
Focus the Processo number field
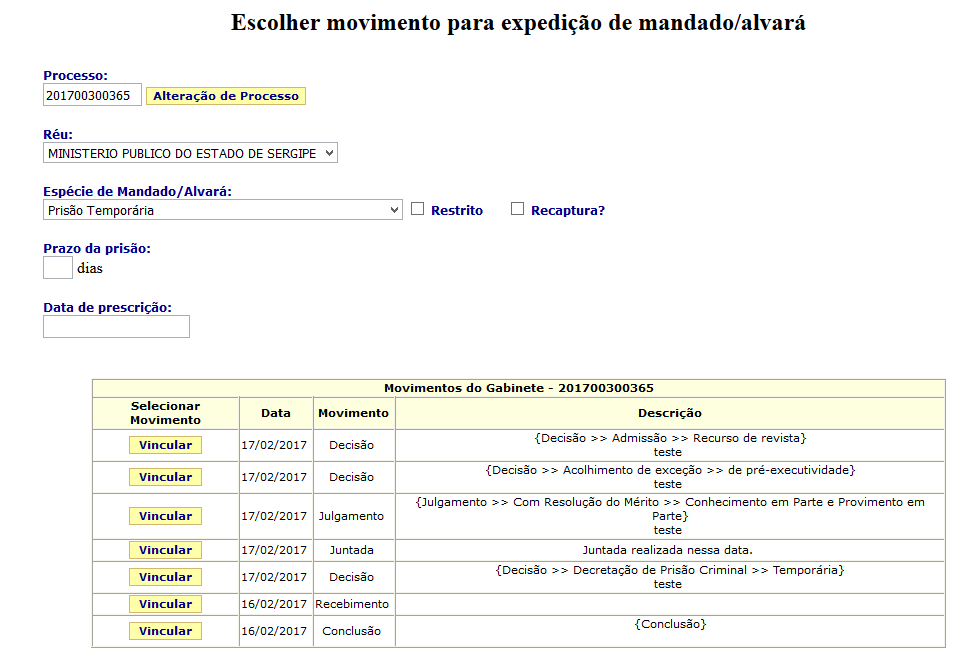[x=92, y=96]
